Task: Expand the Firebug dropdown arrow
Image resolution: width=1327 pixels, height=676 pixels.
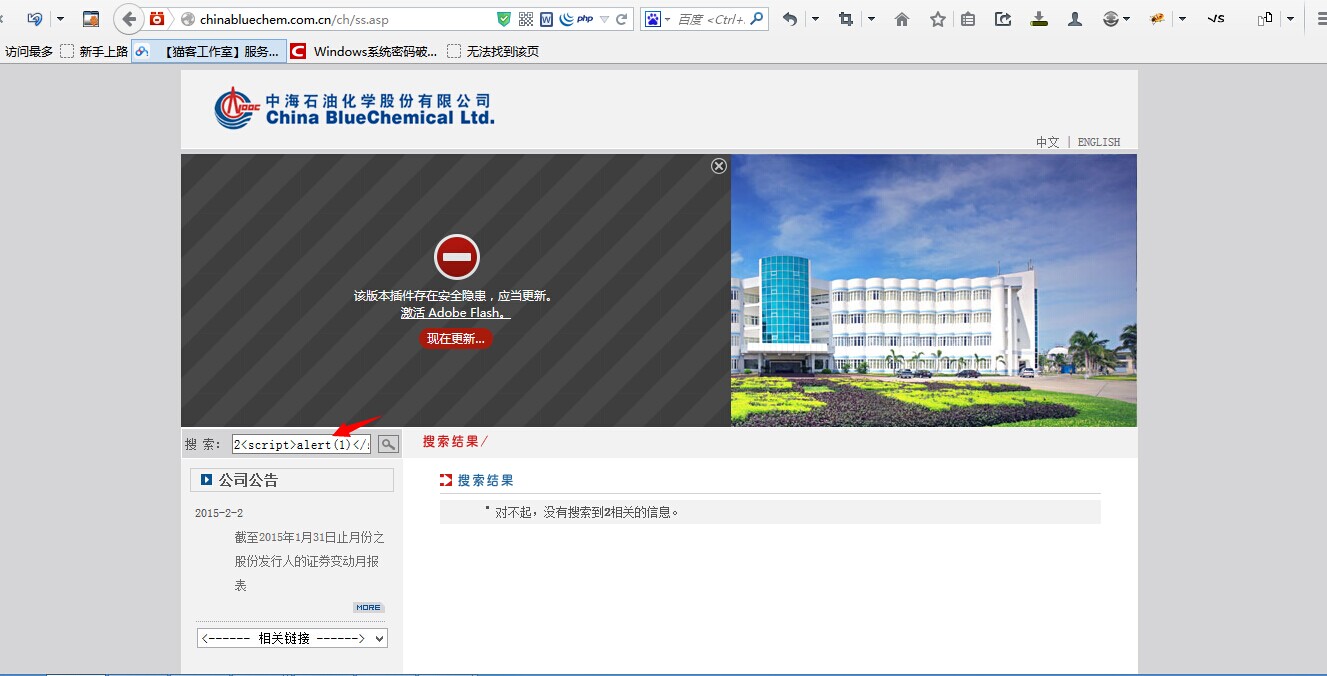Action: 1182,19
